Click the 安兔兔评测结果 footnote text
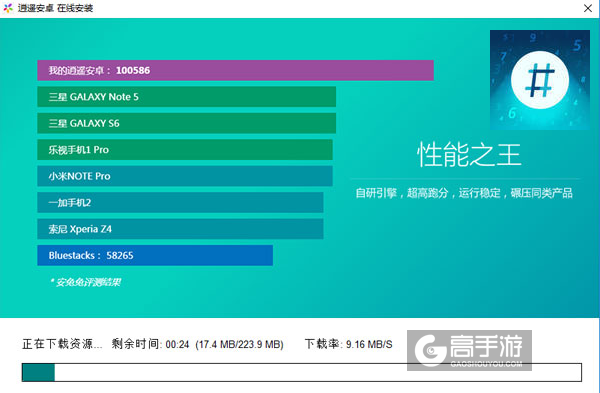The image size is (600, 393). pos(85,282)
